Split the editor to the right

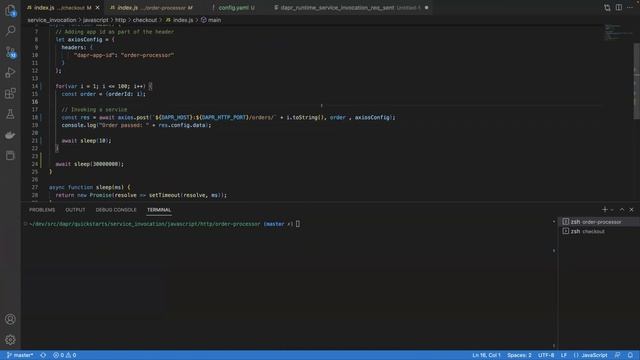[x=619, y=8]
